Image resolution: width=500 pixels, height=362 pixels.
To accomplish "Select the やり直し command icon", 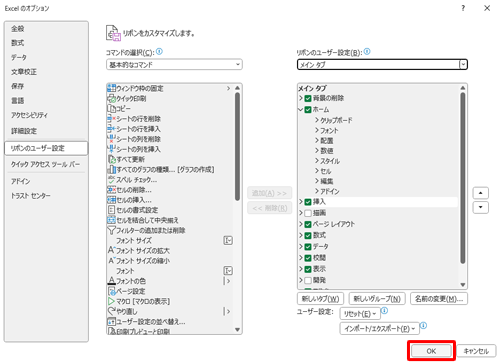I will point(111,311).
